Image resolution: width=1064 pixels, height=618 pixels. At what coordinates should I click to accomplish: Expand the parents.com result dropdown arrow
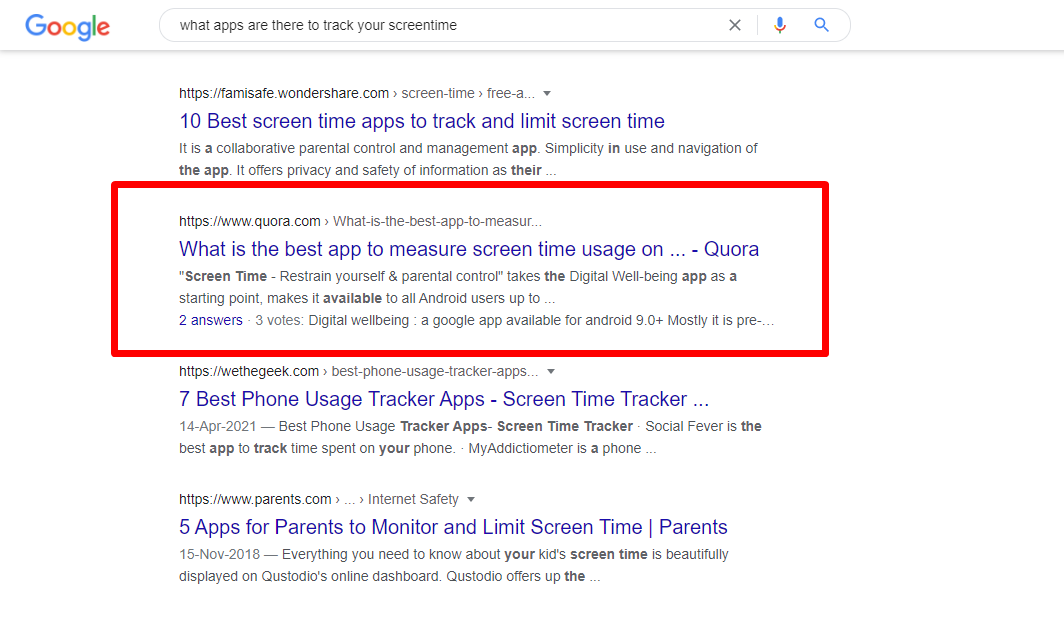pyautogui.click(x=471, y=500)
